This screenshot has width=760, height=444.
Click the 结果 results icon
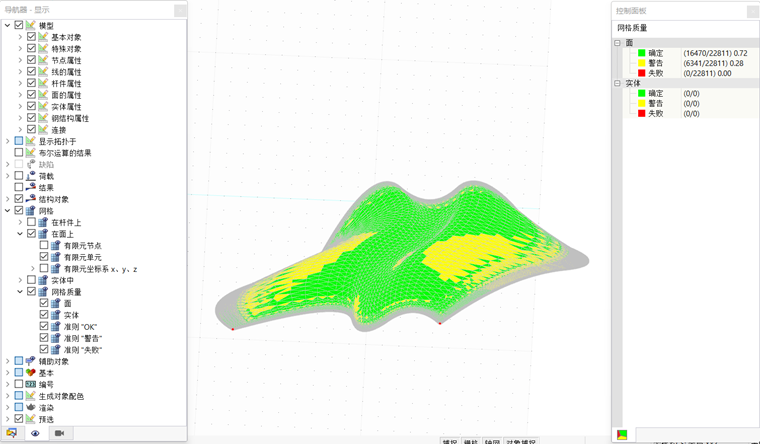pyautogui.click(x=31, y=187)
